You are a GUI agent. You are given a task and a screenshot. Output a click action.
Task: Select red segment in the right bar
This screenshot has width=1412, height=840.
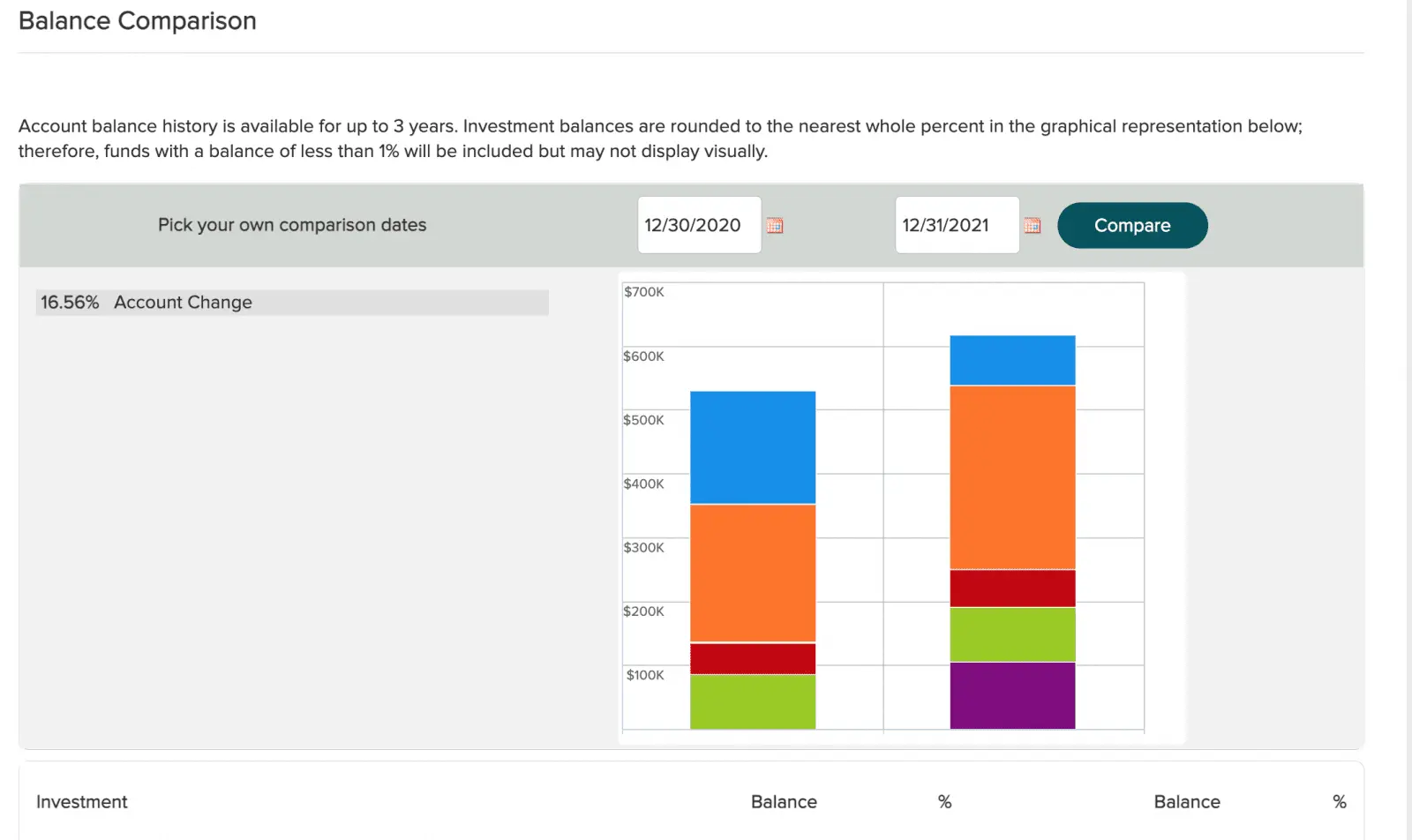[x=1012, y=588]
